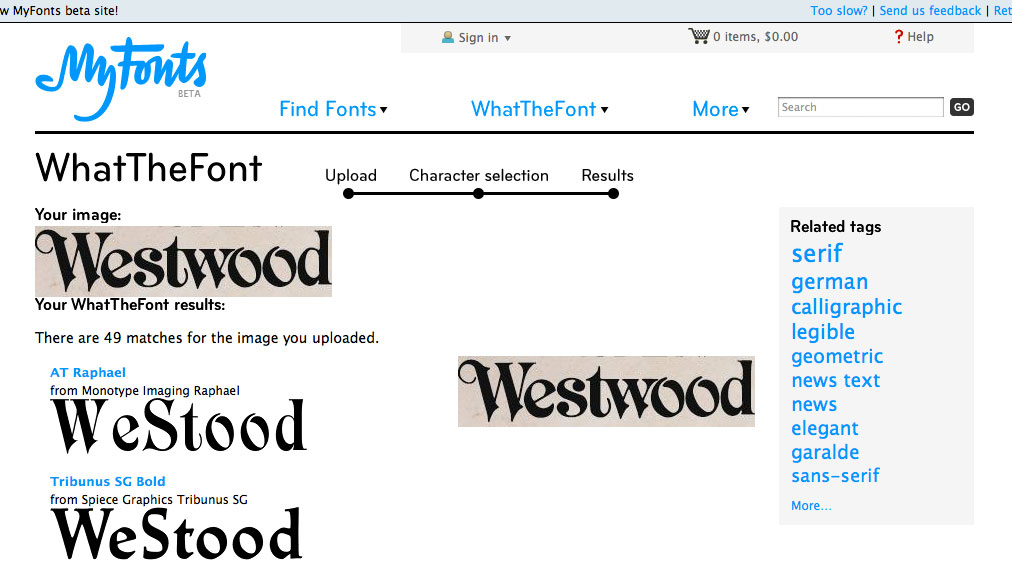Click the red Help question mark icon
This screenshot has height=576, width=1012.
[898, 36]
